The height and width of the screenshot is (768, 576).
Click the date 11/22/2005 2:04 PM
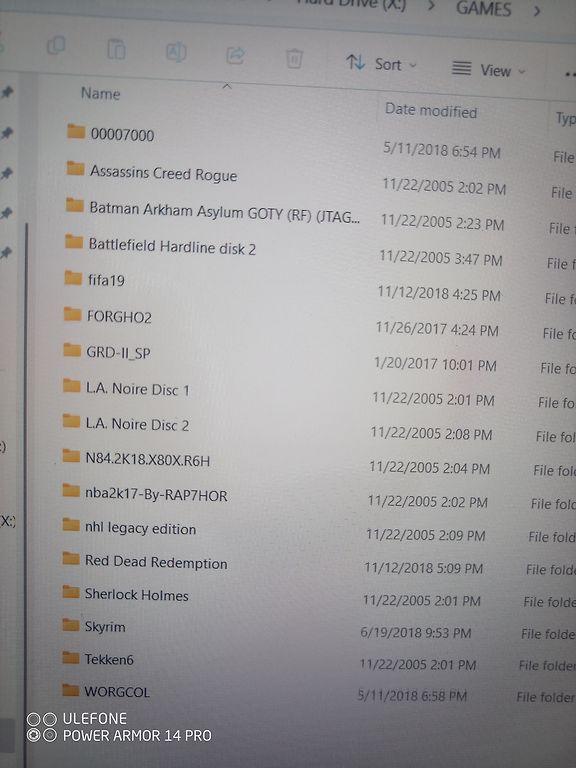pyautogui.click(x=429, y=467)
